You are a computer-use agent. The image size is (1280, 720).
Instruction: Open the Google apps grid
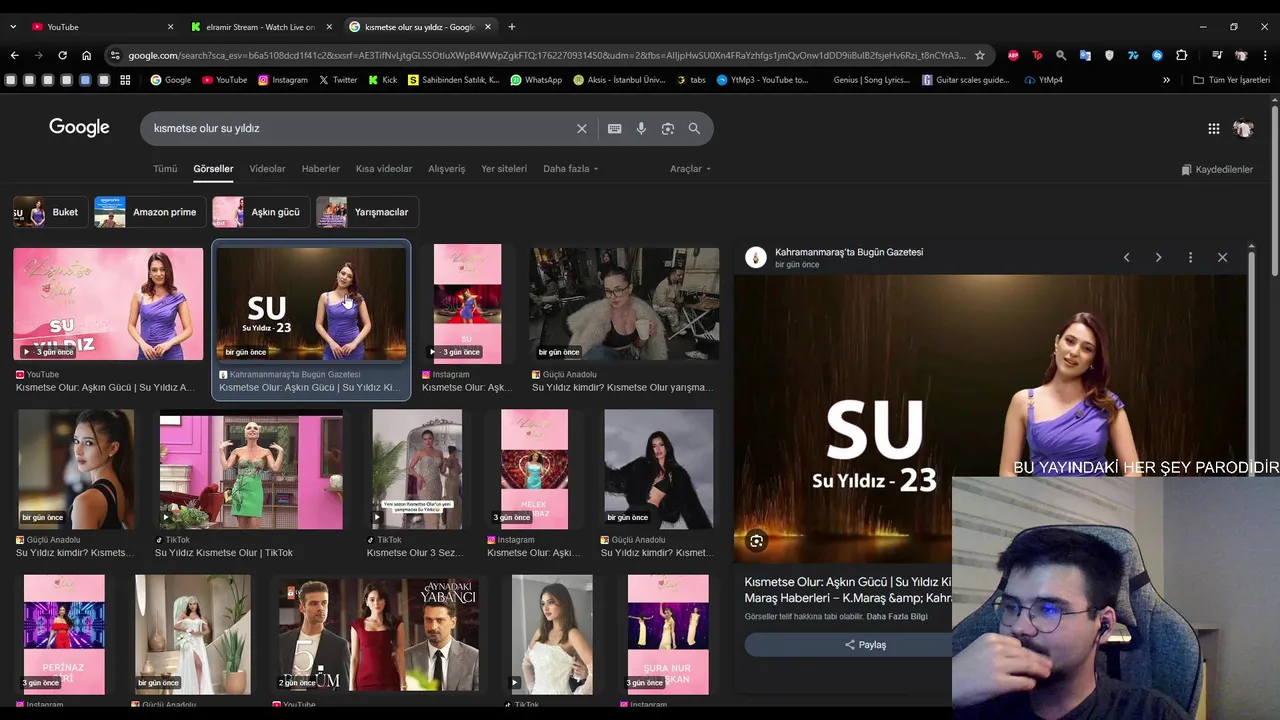1213,128
